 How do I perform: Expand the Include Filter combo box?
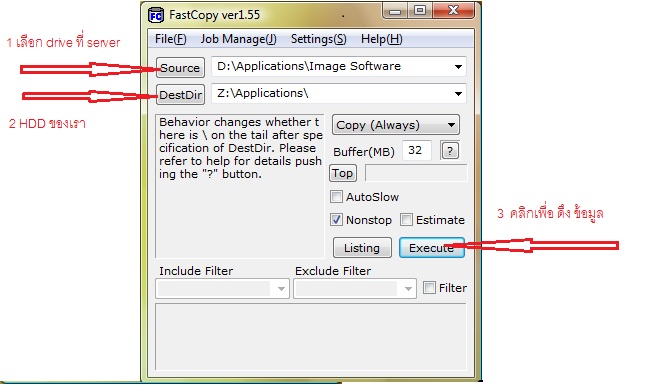(x=281, y=289)
